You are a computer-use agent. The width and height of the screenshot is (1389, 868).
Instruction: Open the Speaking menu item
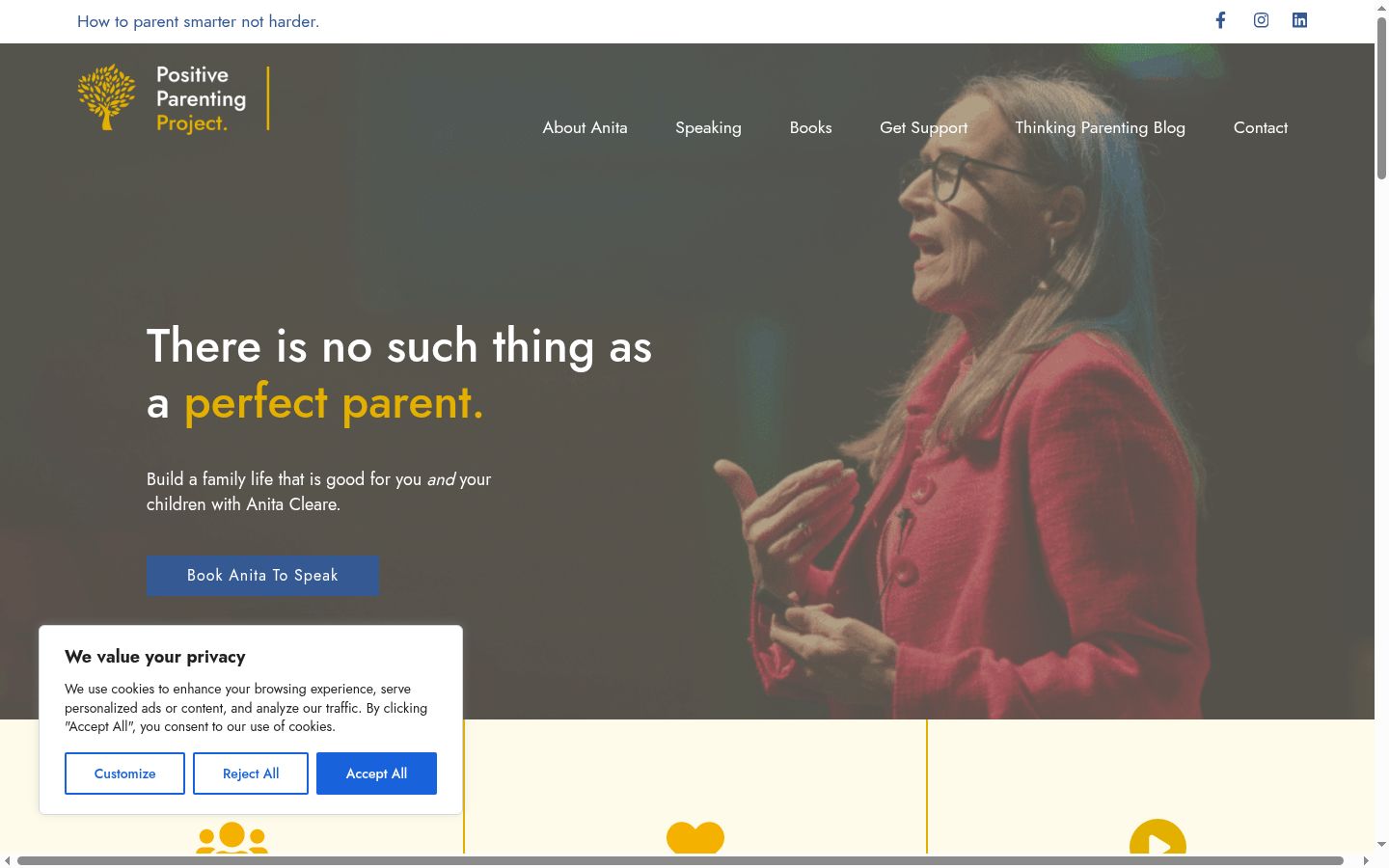point(708,127)
